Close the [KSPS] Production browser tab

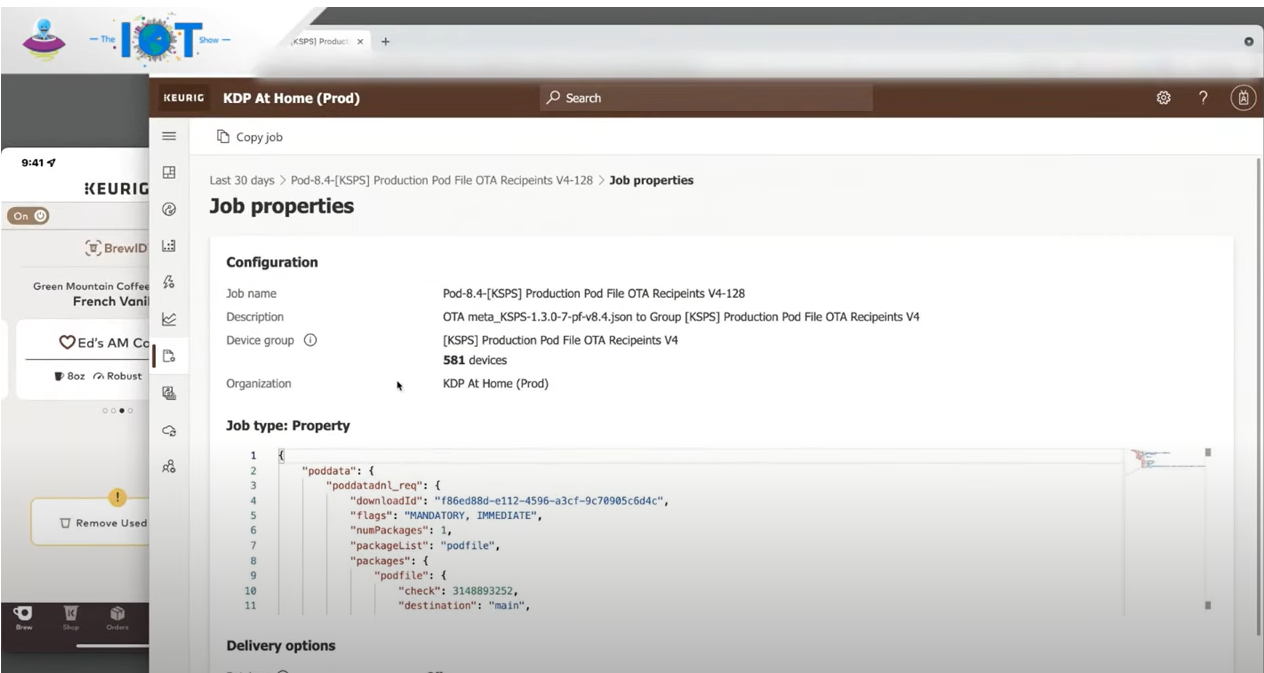click(x=361, y=42)
